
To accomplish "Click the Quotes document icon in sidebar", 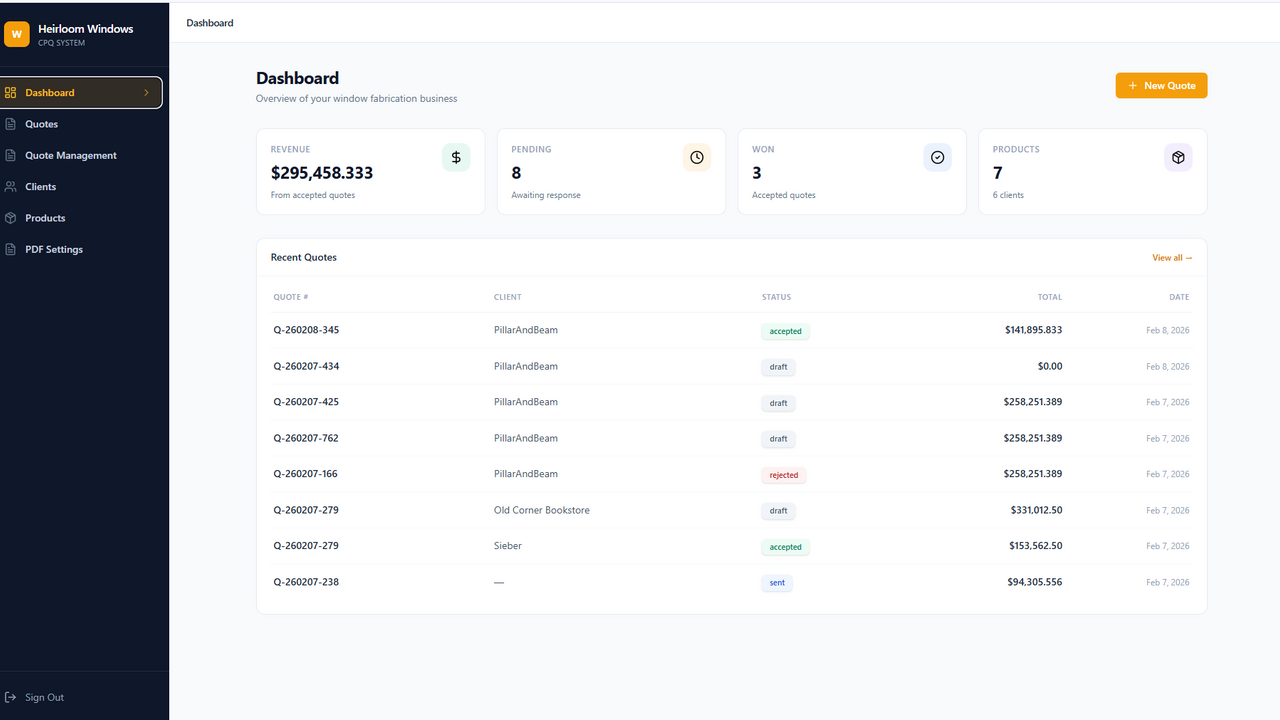I will [x=11, y=124].
